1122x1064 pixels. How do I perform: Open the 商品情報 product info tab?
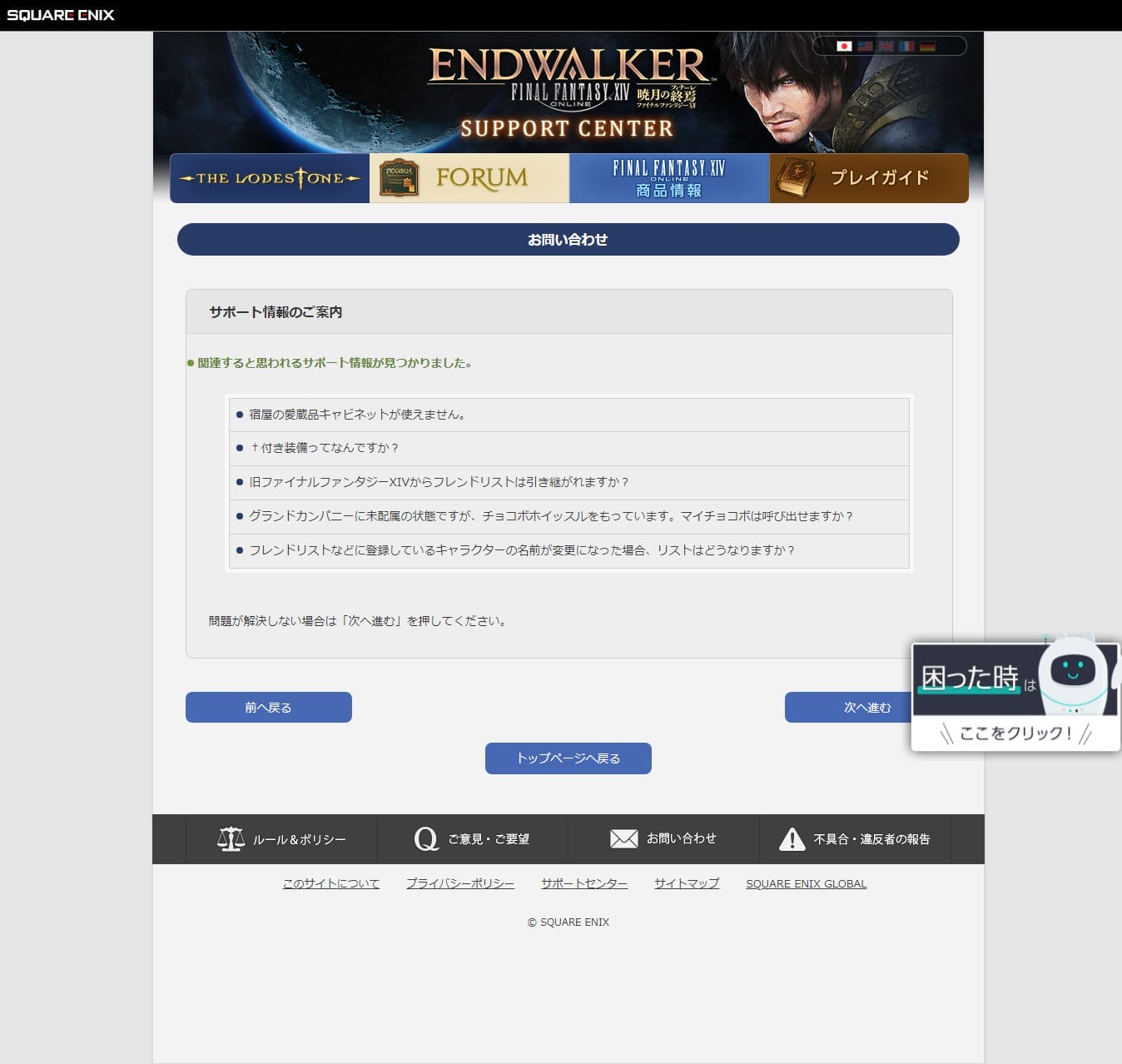click(669, 178)
